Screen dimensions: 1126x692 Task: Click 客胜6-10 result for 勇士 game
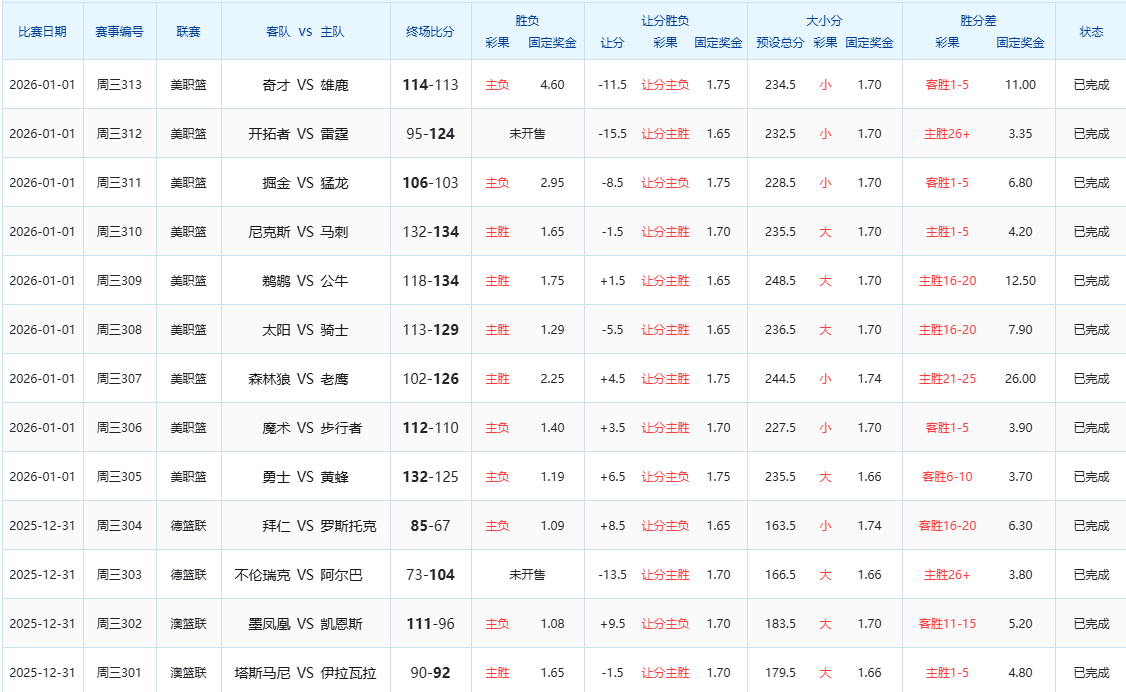coord(947,477)
